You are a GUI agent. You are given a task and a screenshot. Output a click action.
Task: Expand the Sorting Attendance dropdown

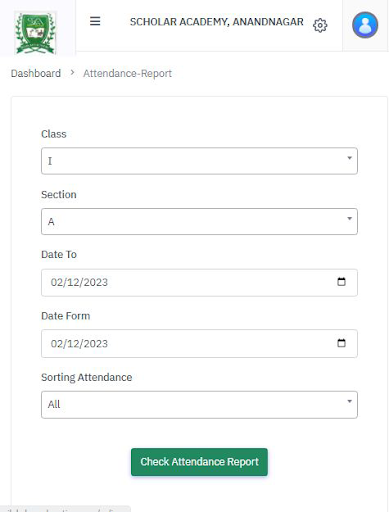[199, 405]
